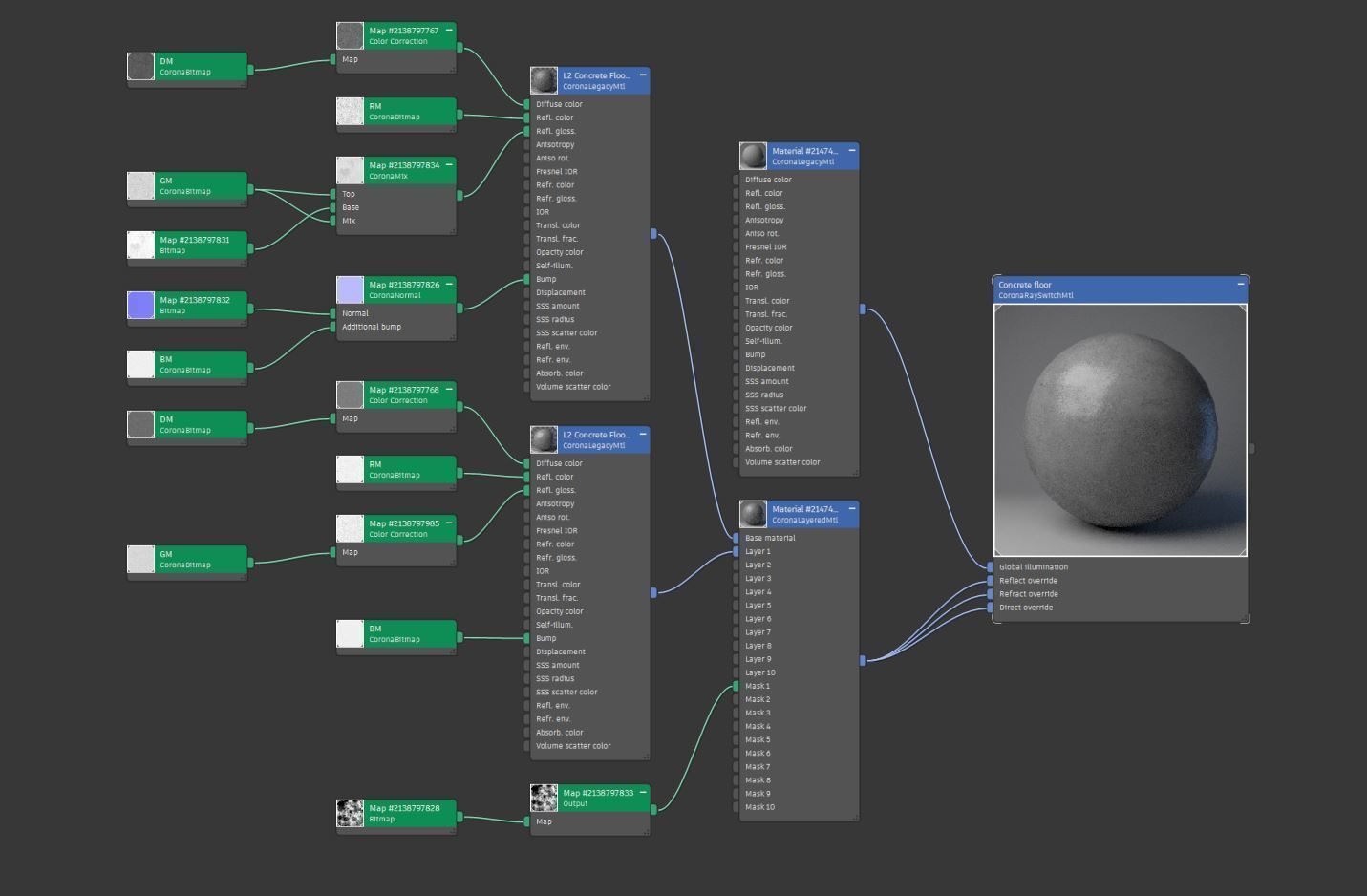Click the Base material input socket
This screenshot has width=1367, height=896.
pyautogui.click(x=736, y=538)
